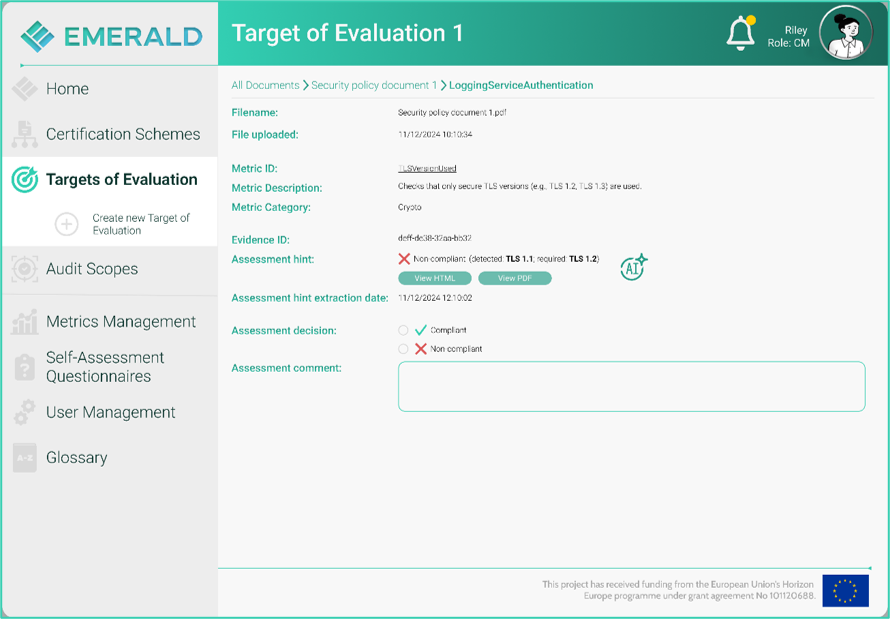Viewport: 890px width, 619px height.
Task: Select the Compliant radio button
Action: click(403, 330)
